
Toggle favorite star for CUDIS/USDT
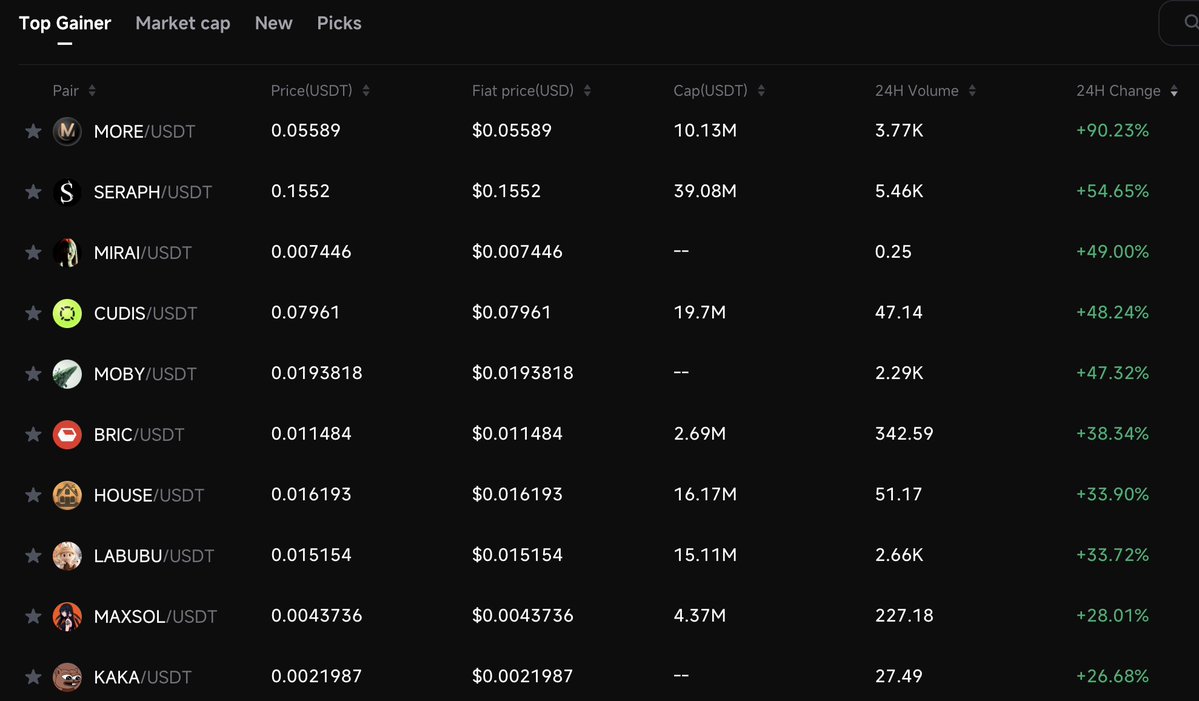pyautogui.click(x=33, y=313)
